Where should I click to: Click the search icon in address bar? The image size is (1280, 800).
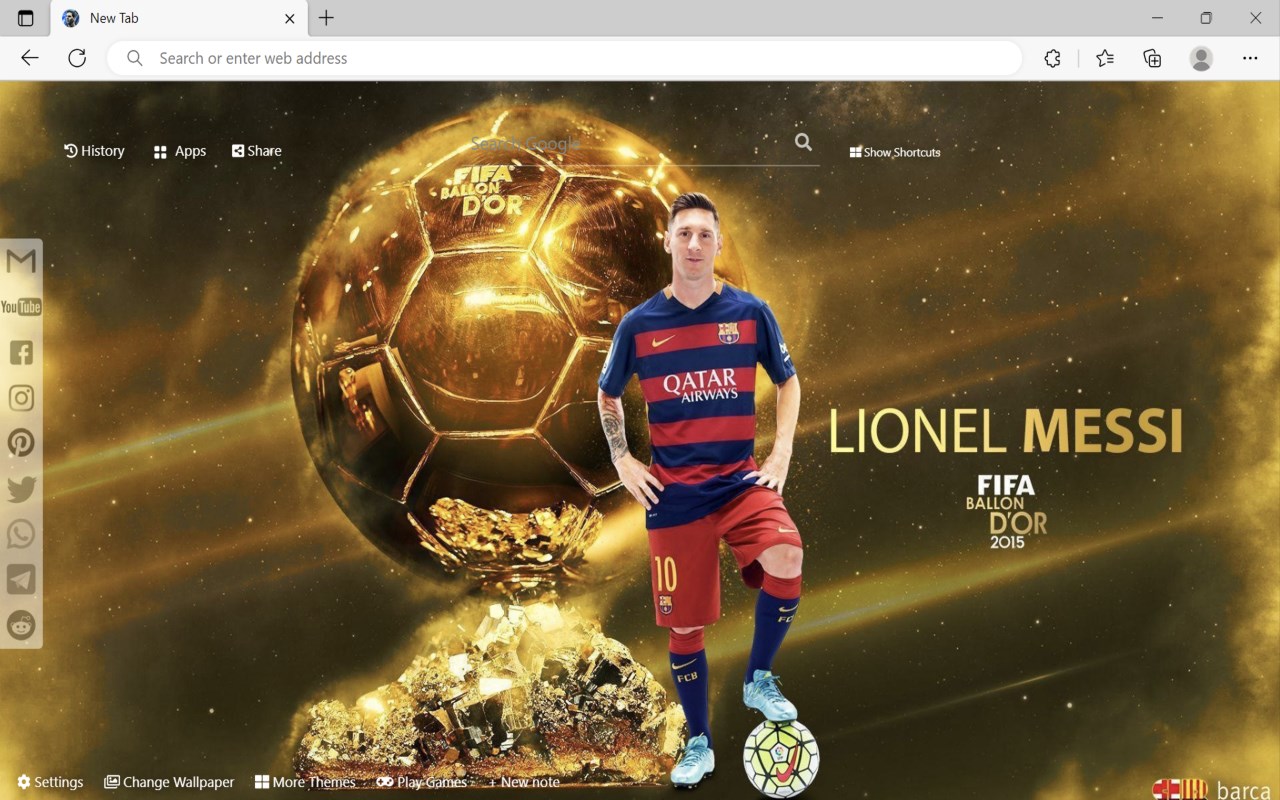click(135, 58)
